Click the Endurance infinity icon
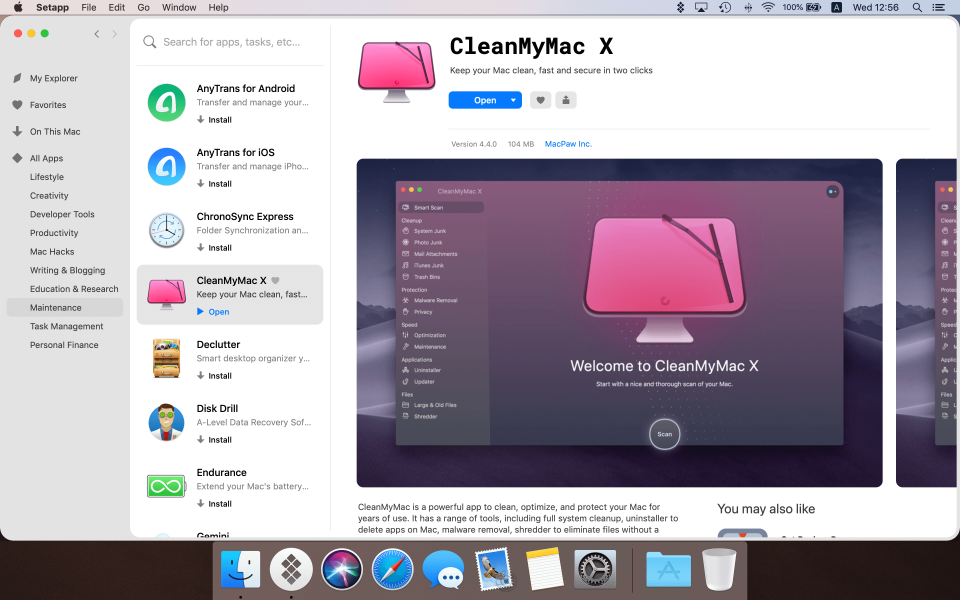This screenshot has height=600, width=960. 166,486
